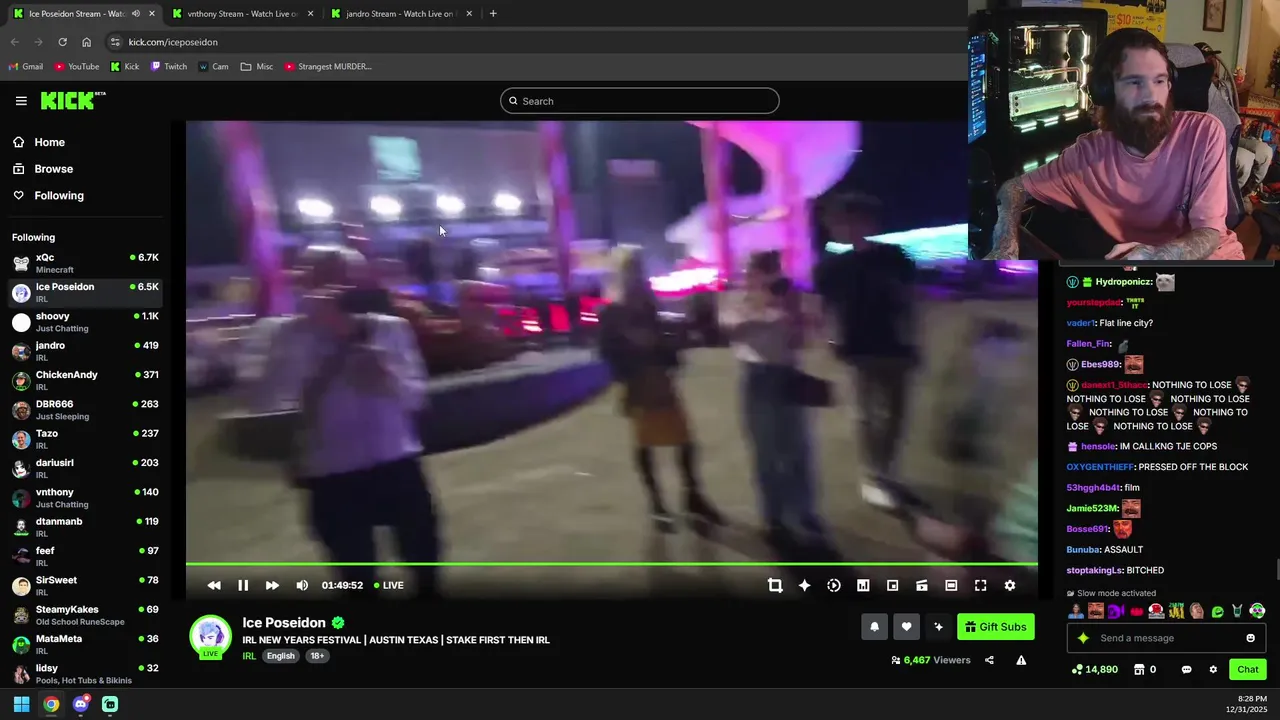Click the sparkle button beside Gift Subs
The image size is (1280, 720).
click(938, 627)
